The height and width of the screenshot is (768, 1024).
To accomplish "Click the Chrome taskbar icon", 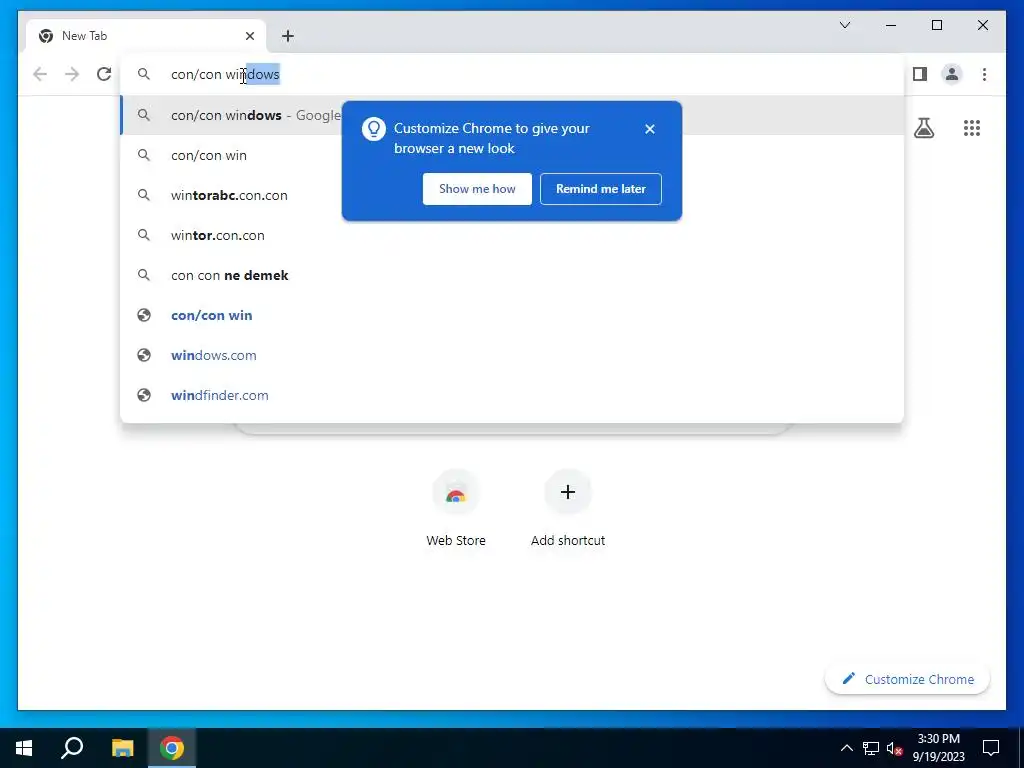I will 172,748.
